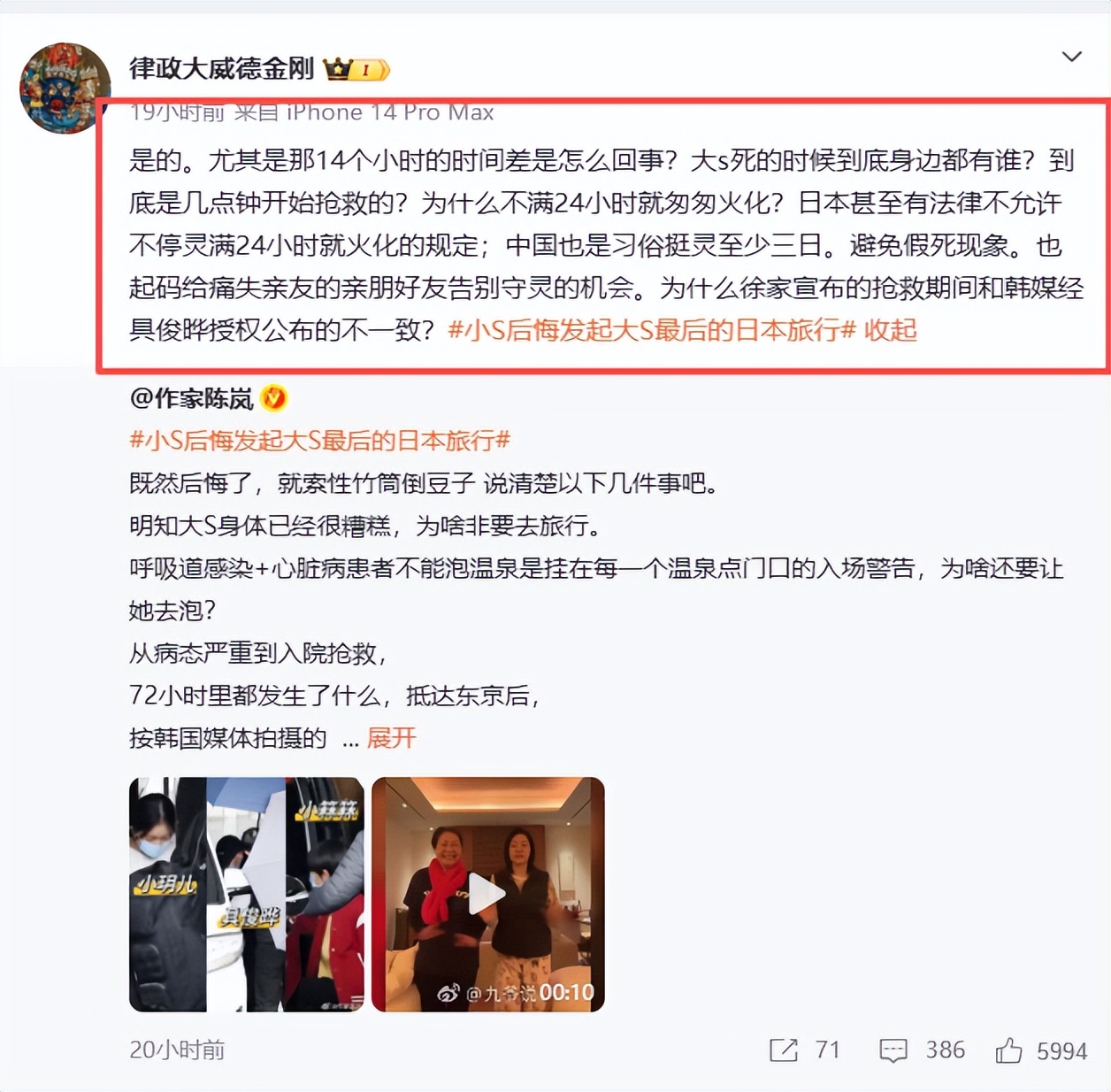The height and width of the screenshot is (1092, 1111).
Task: Open the 律政大威德金刚 username link
Action: tap(221, 68)
